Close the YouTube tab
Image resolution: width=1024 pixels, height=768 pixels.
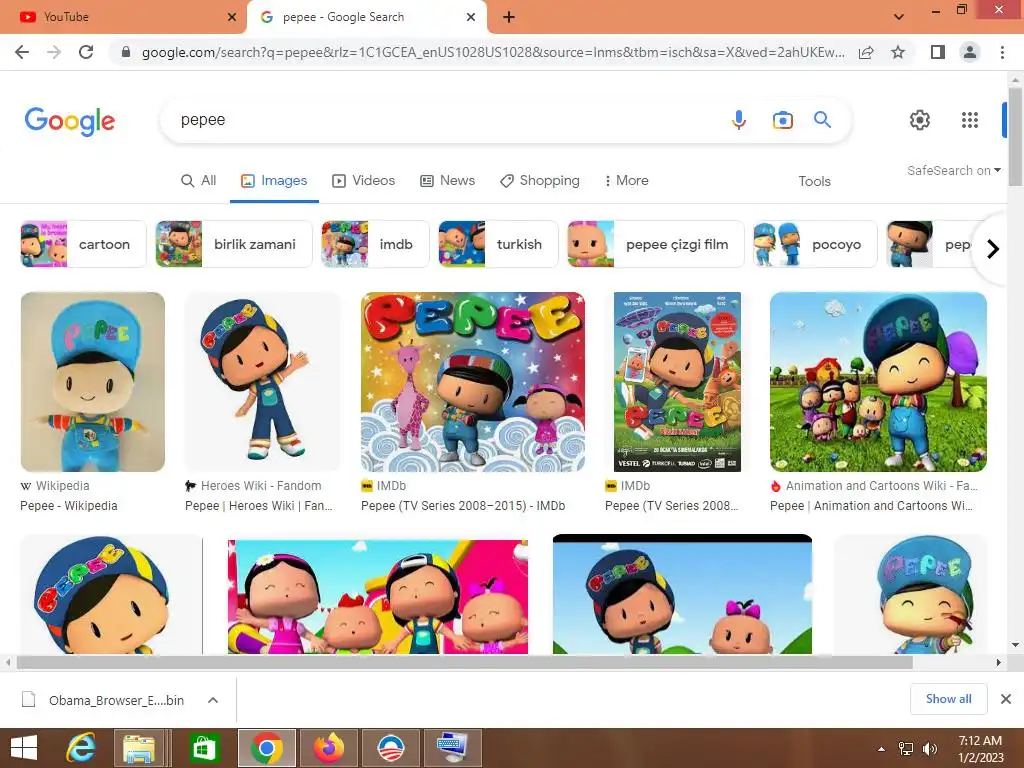[x=232, y=17]
